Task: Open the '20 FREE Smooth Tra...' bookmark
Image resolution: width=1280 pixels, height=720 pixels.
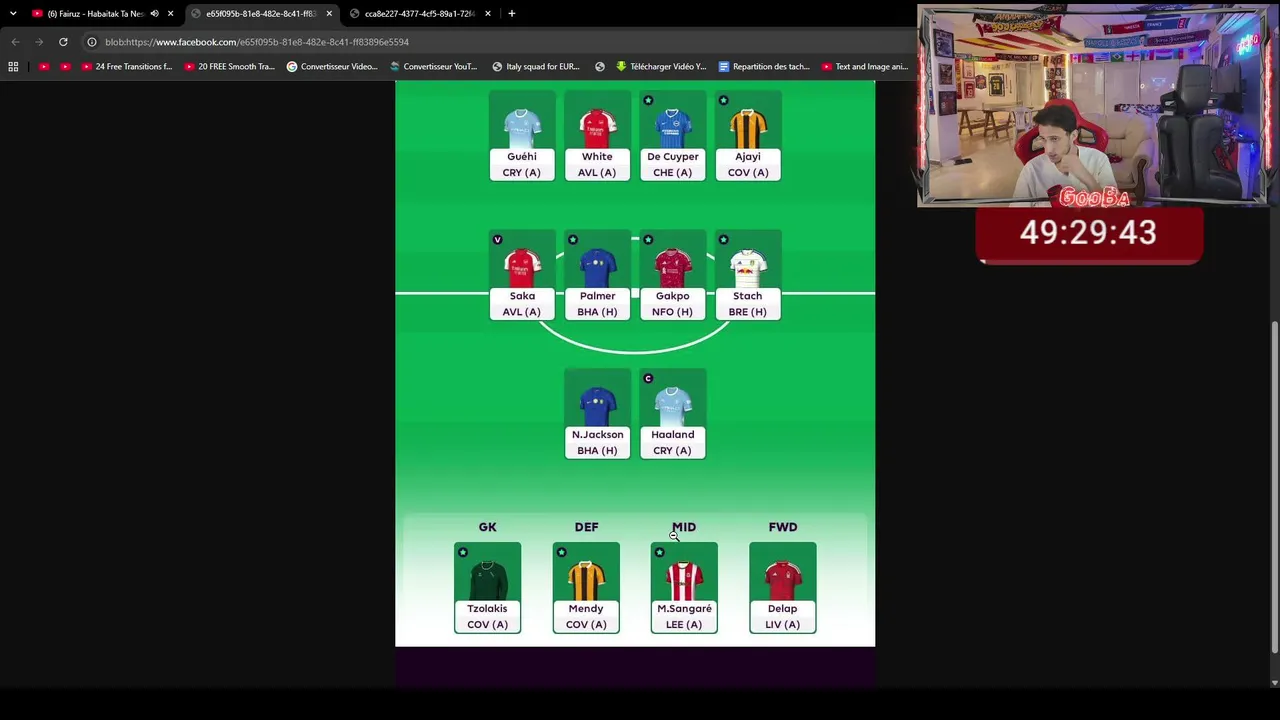Action: point(229,67)
